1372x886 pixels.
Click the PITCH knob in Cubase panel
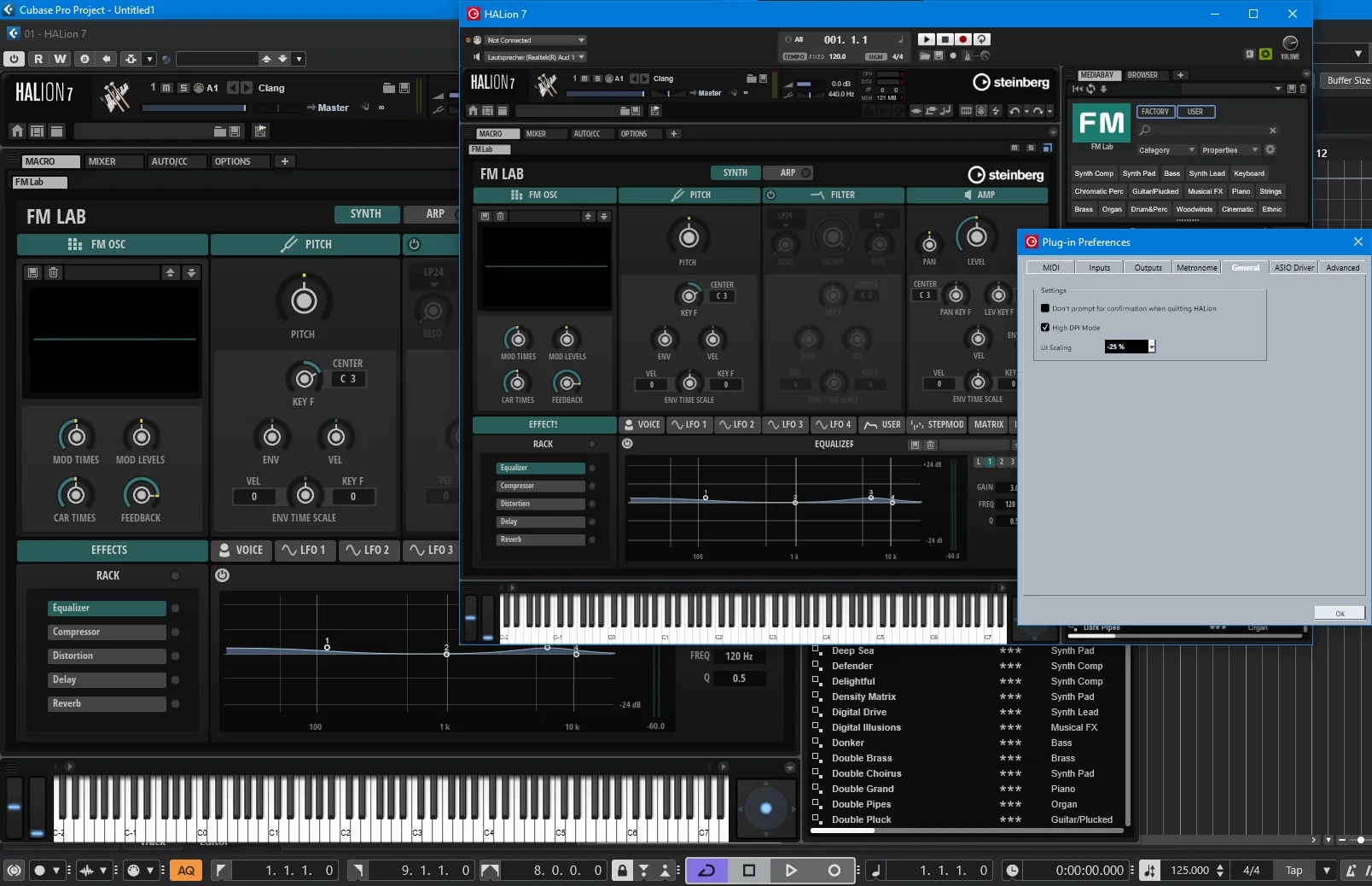tap(304, 300)
